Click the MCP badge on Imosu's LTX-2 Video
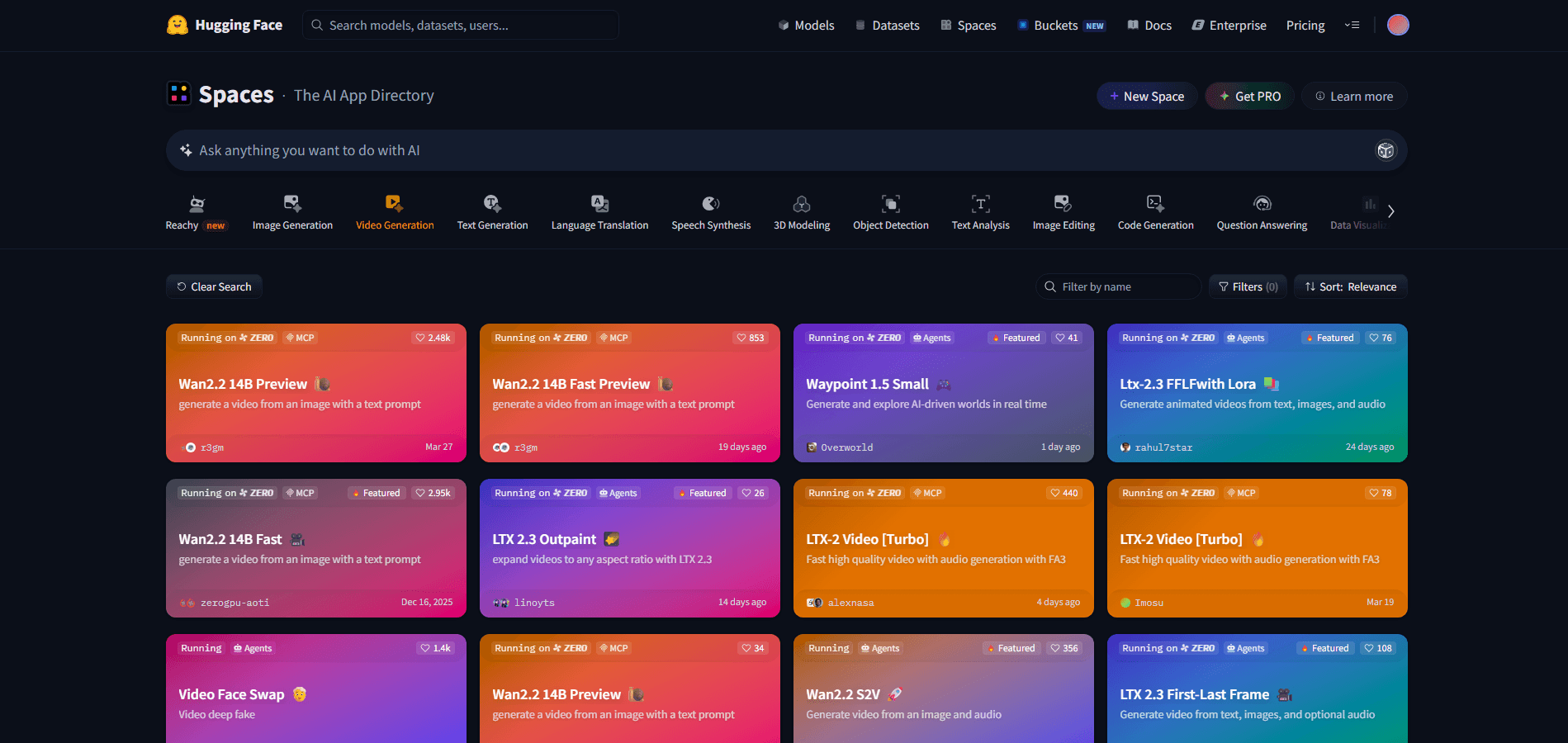1568x743 pixels. point(1240,493)
